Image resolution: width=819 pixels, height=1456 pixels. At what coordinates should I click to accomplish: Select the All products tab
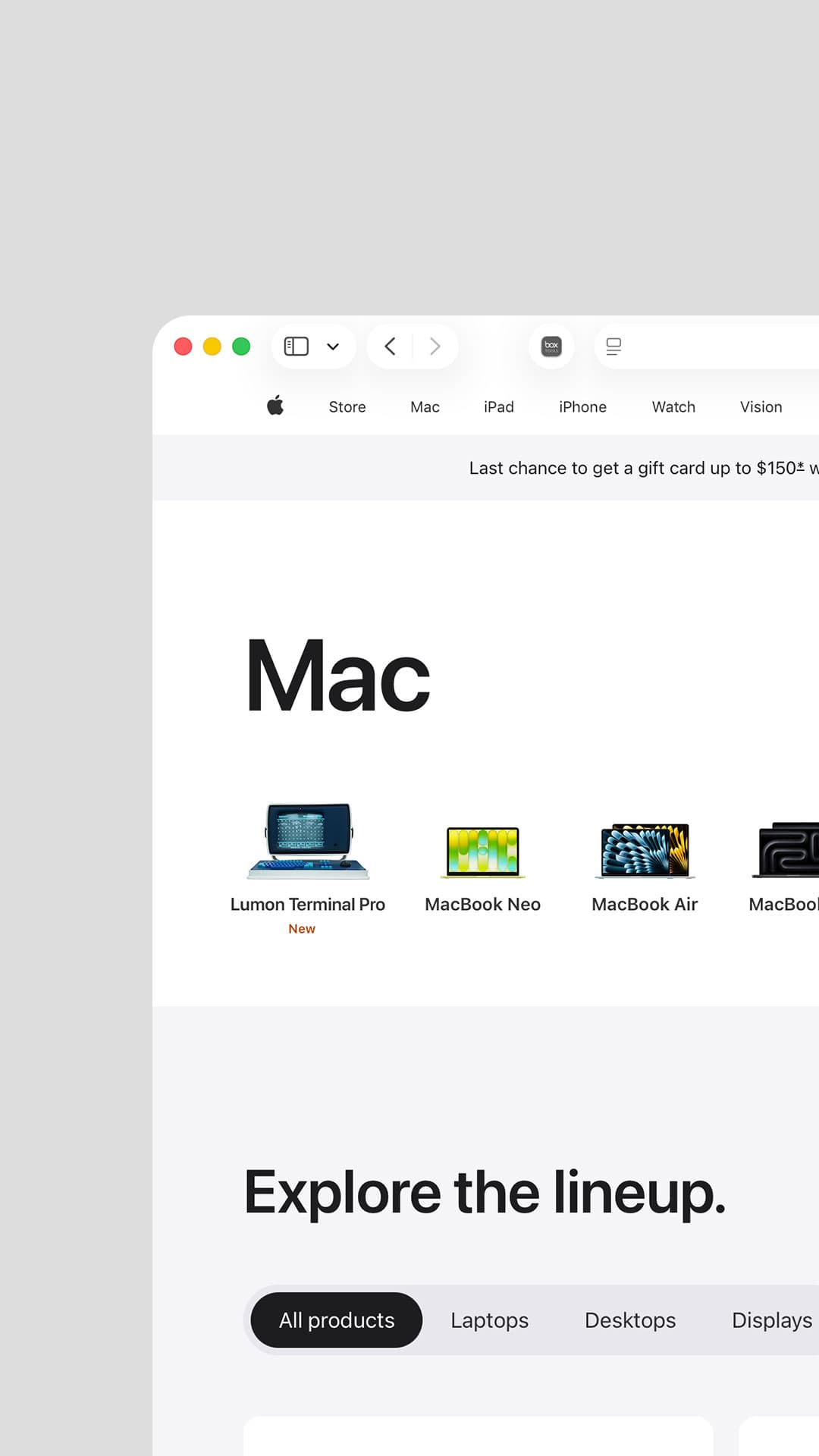tap(337, 1320)
